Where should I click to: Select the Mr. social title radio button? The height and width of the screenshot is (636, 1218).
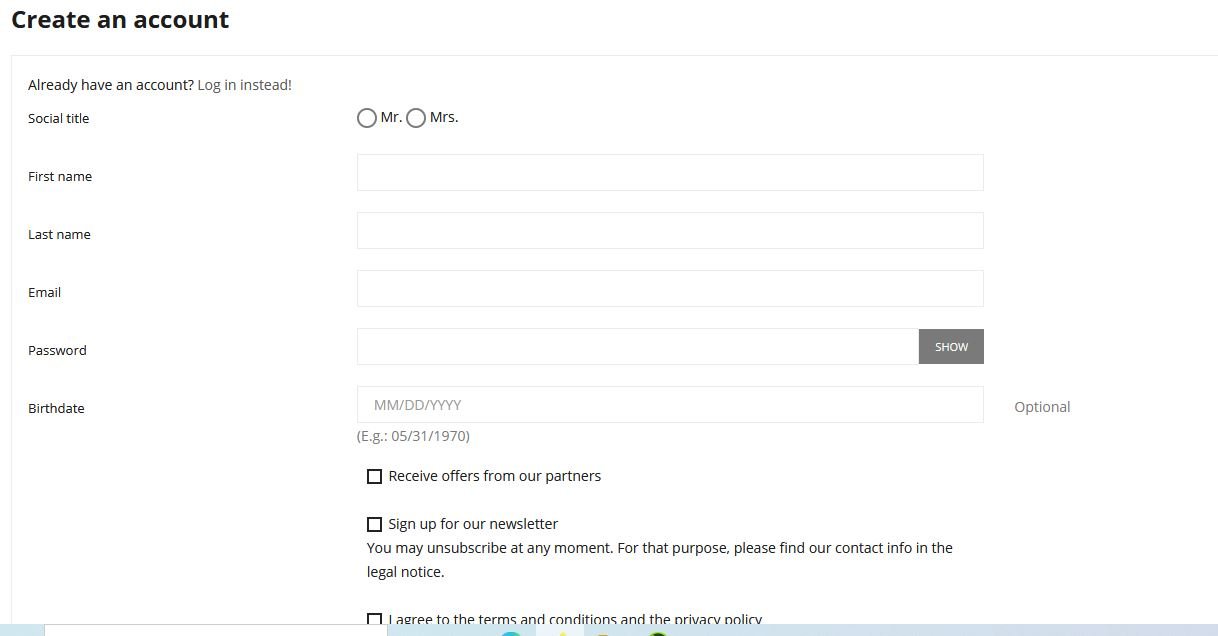tap(367, 118)
